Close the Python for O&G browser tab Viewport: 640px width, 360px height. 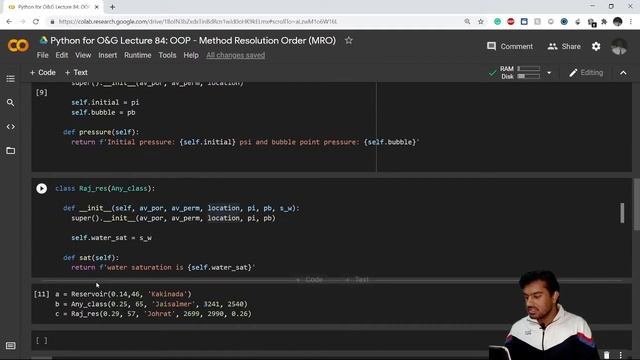(97, 7)
